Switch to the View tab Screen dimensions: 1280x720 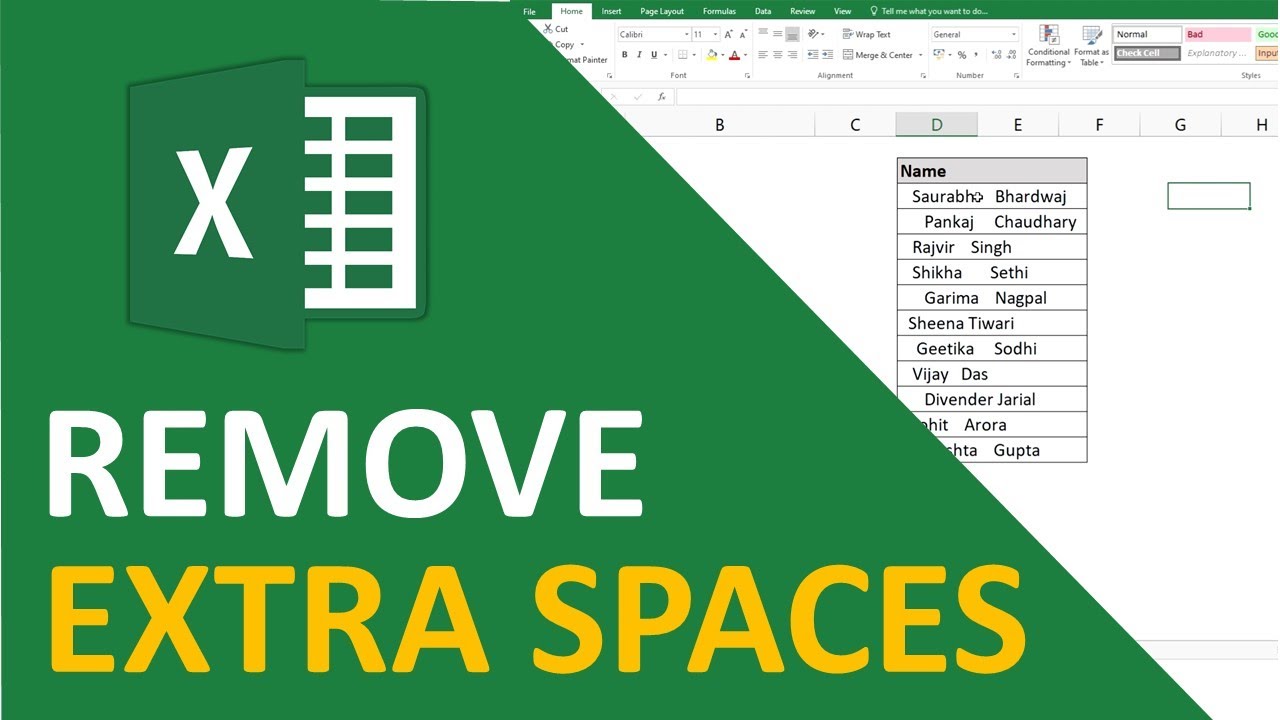coord(842,11)
